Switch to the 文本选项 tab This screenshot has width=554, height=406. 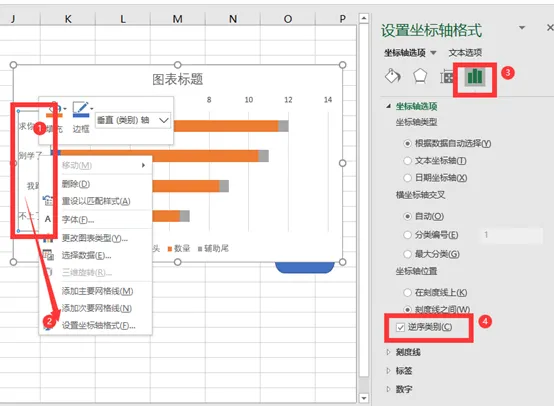(465, 53)
